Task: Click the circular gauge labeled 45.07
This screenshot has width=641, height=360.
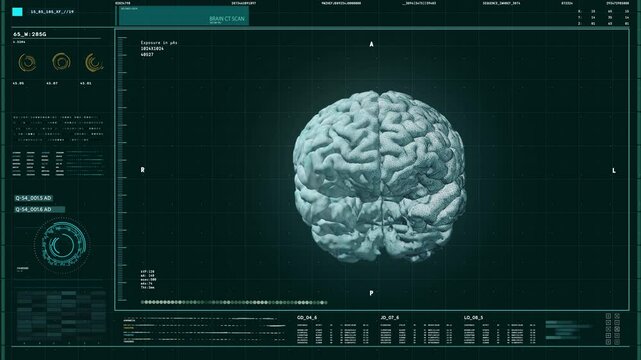Action: [x=61, y=62]
